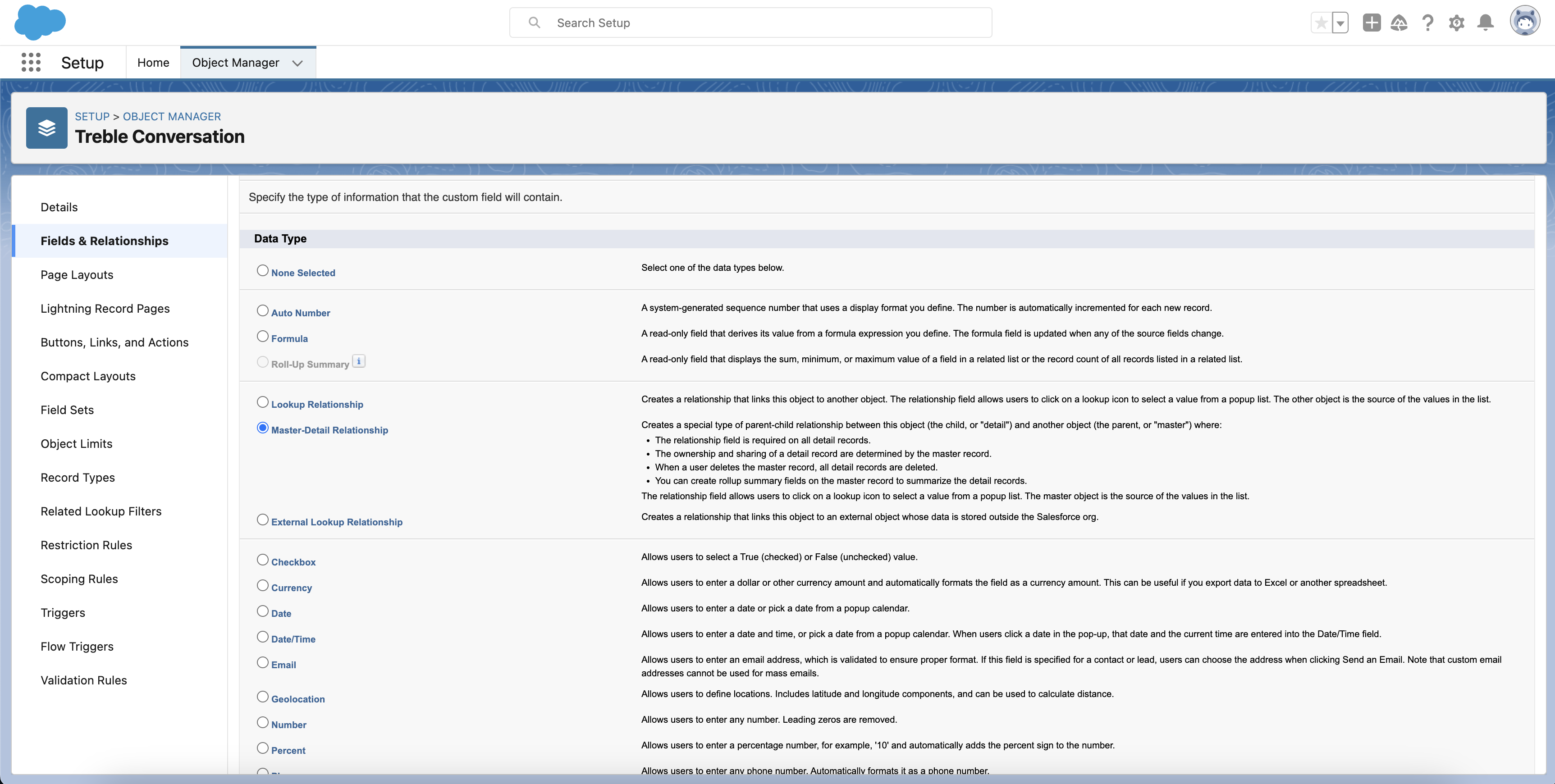Choose the Lookup Relationship radio button
1555x784 pixels.
pos(263,402)
